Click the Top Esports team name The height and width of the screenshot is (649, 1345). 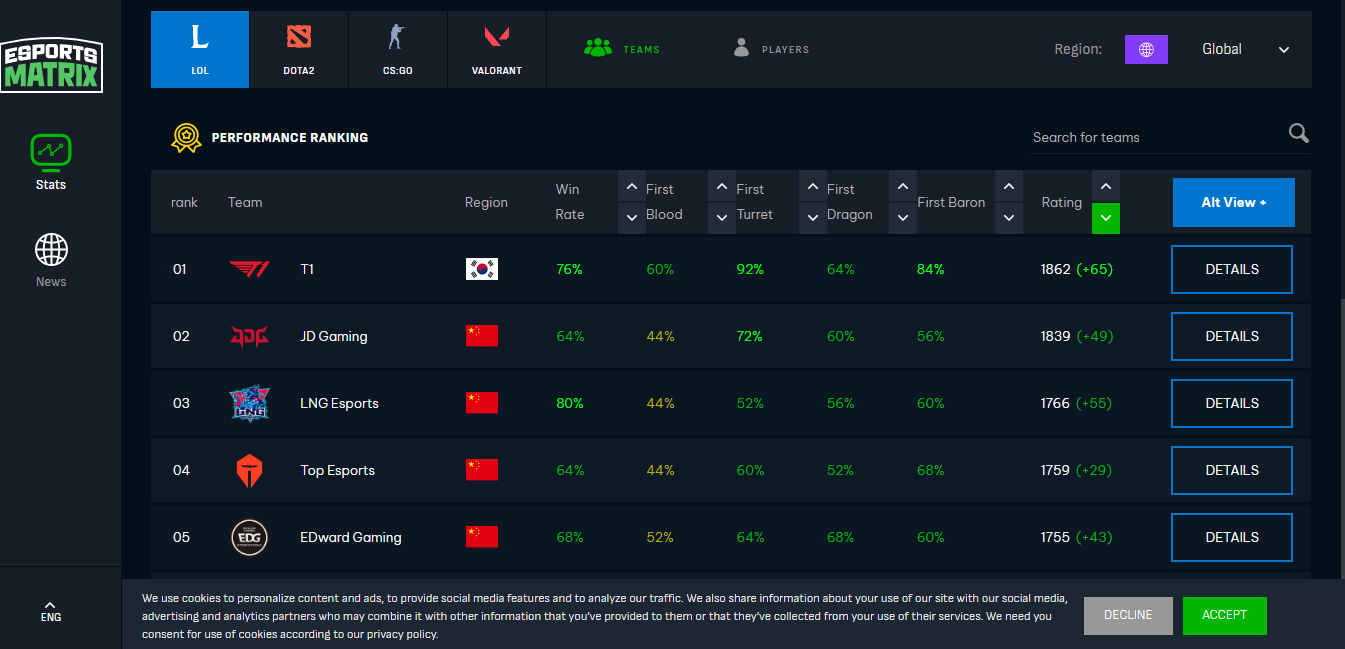[x=338, y=470]
